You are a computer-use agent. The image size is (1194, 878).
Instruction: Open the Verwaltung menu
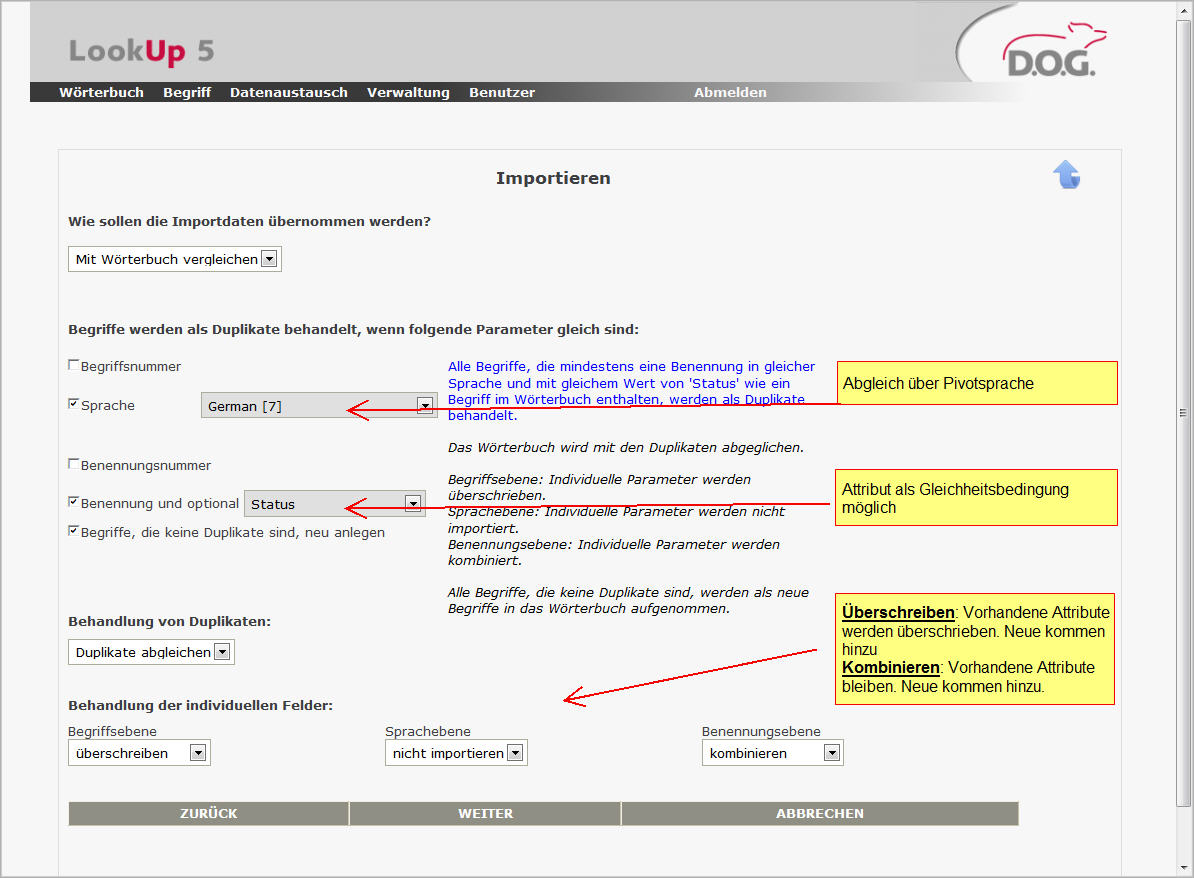point(408,92)
